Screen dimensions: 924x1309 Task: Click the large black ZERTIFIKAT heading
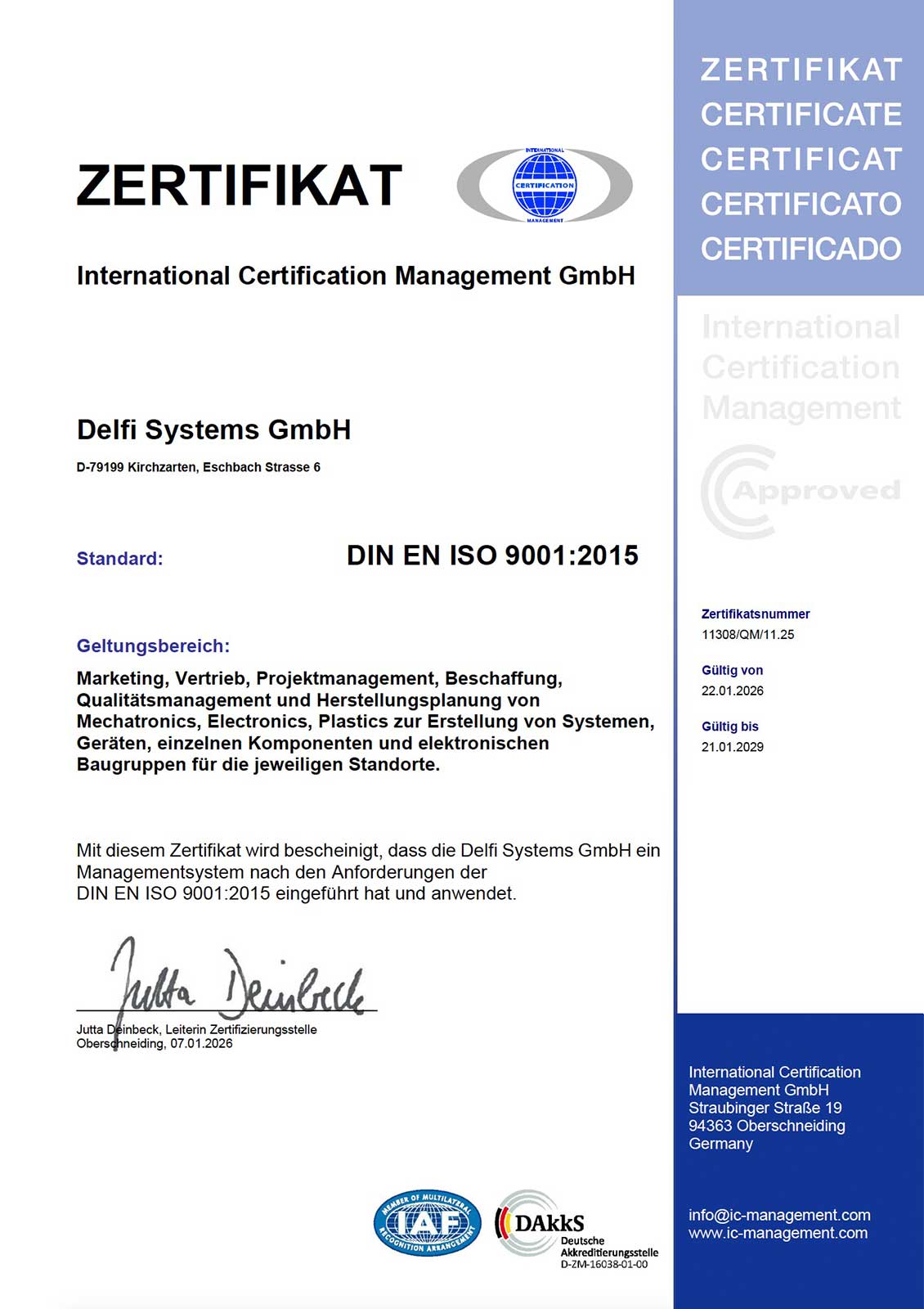pos(239,185)
